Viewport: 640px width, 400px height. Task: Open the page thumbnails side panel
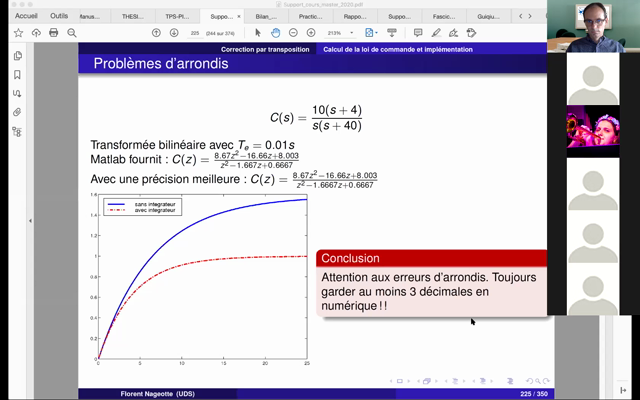17,56
